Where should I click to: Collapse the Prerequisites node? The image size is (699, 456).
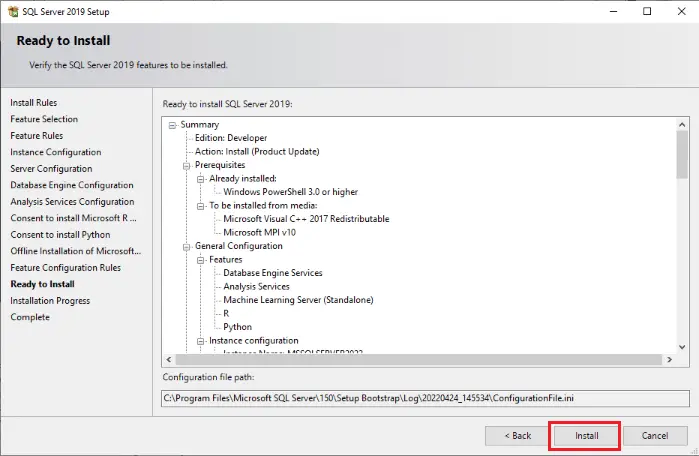coord(186,166)
